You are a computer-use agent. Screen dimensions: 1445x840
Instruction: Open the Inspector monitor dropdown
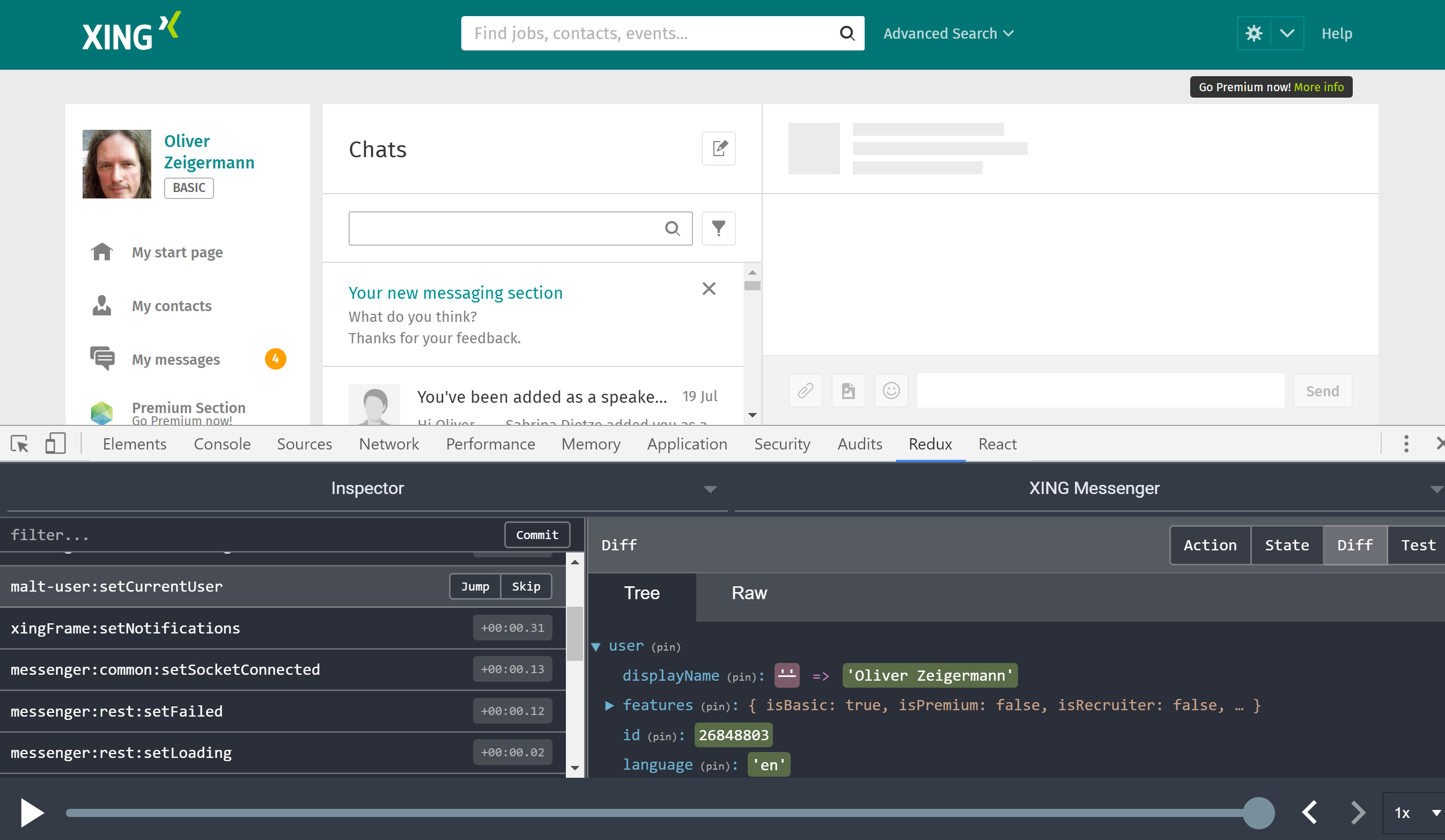[367, 488]
